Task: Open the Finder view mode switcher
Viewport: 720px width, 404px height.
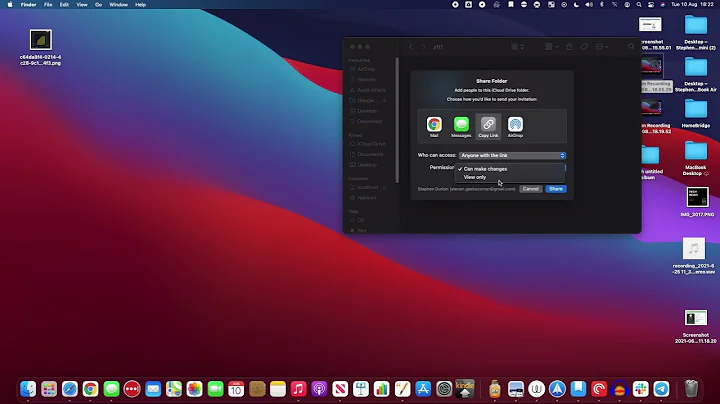Action: point(518,47)
